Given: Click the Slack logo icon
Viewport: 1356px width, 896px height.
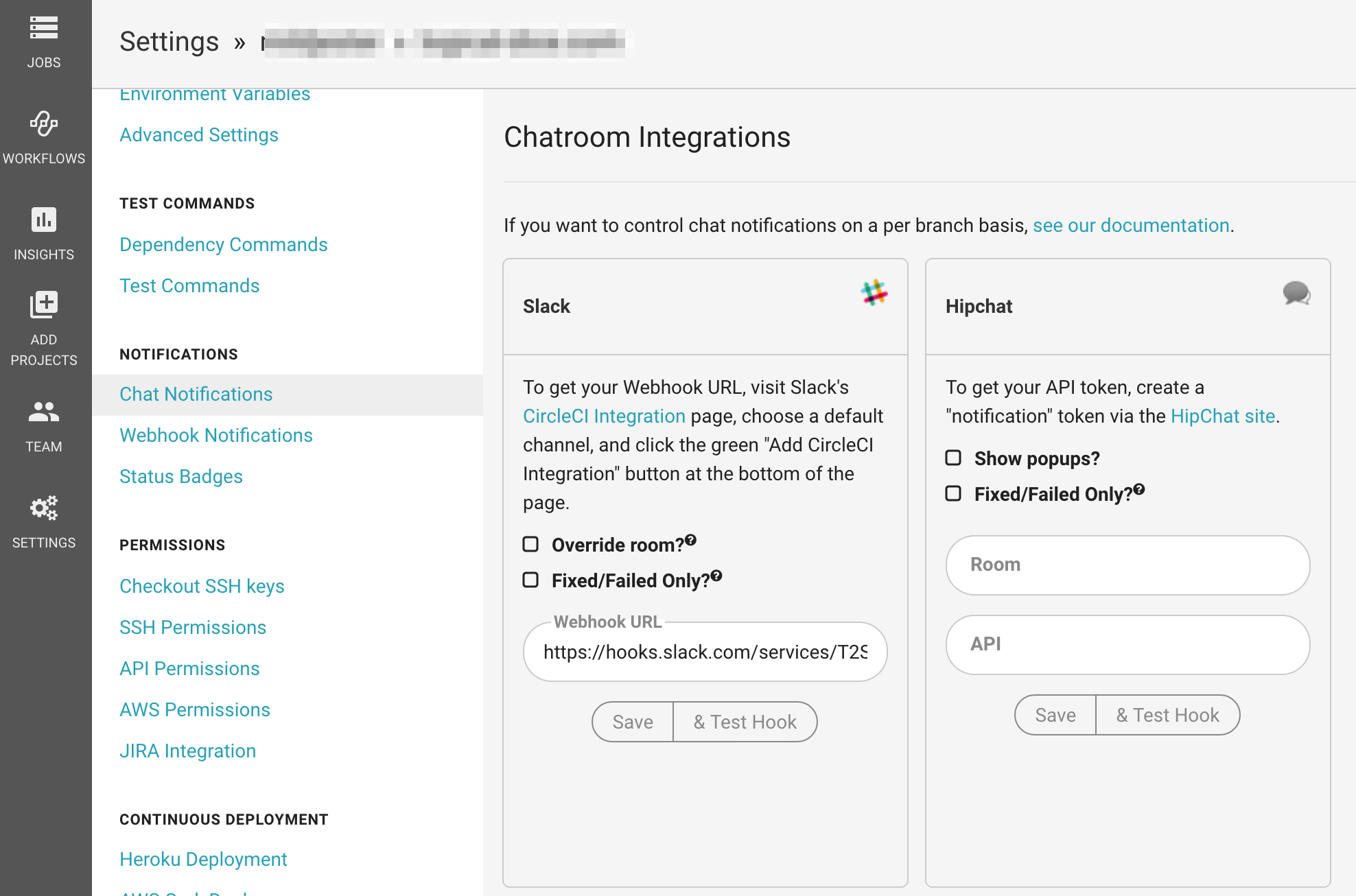Looking at the screenshot, I should pyautogui.click(x=874, y=293).
